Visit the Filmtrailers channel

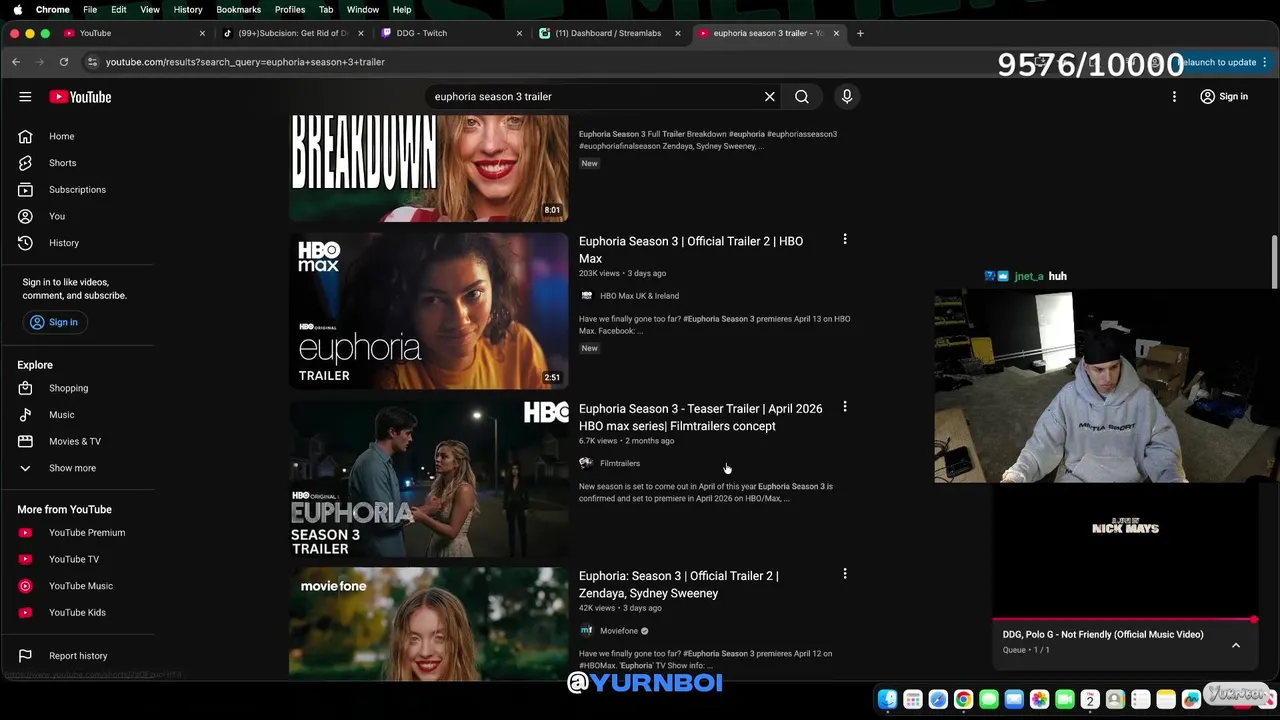tap(620, 463)
